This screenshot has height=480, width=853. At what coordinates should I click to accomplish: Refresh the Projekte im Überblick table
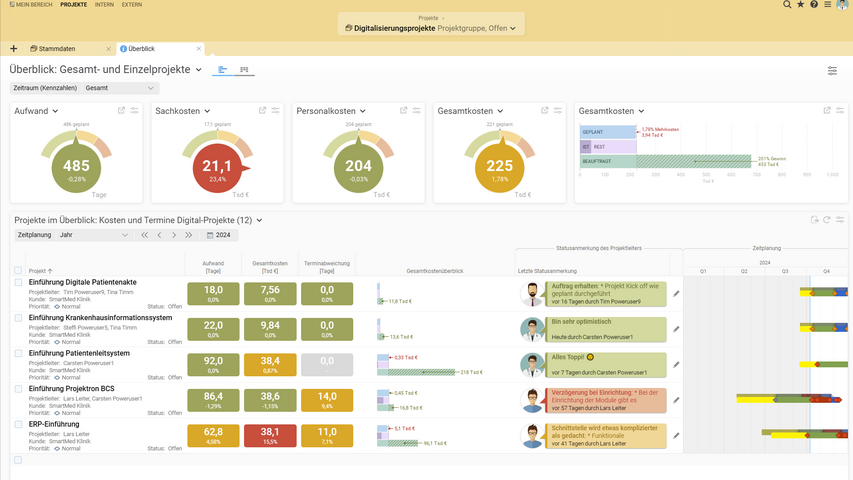click(x=827, y=220)
